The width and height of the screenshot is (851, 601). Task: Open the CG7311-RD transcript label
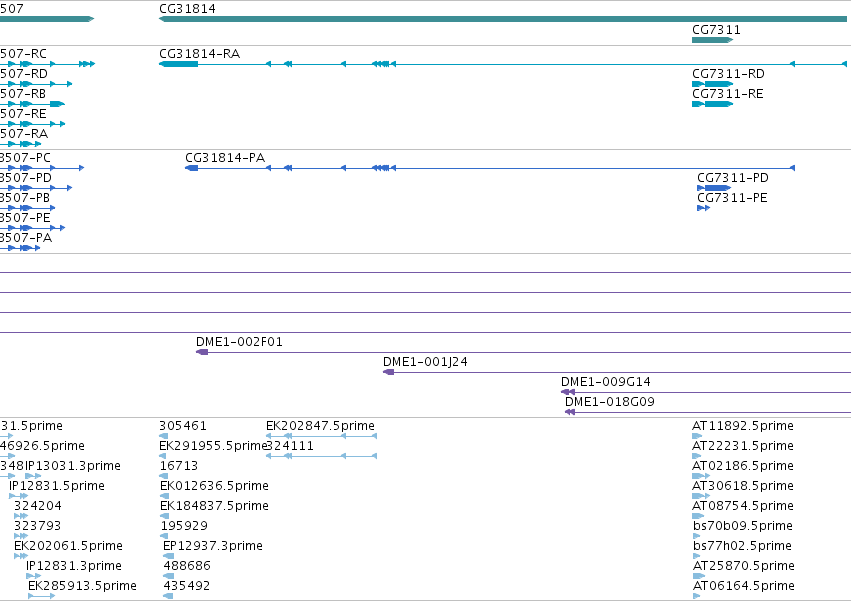[728, 74]
